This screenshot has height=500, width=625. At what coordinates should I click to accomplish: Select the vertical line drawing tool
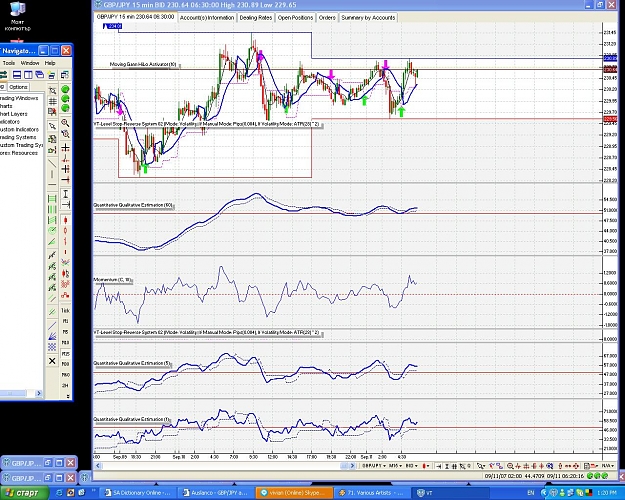tap(52, 174)
